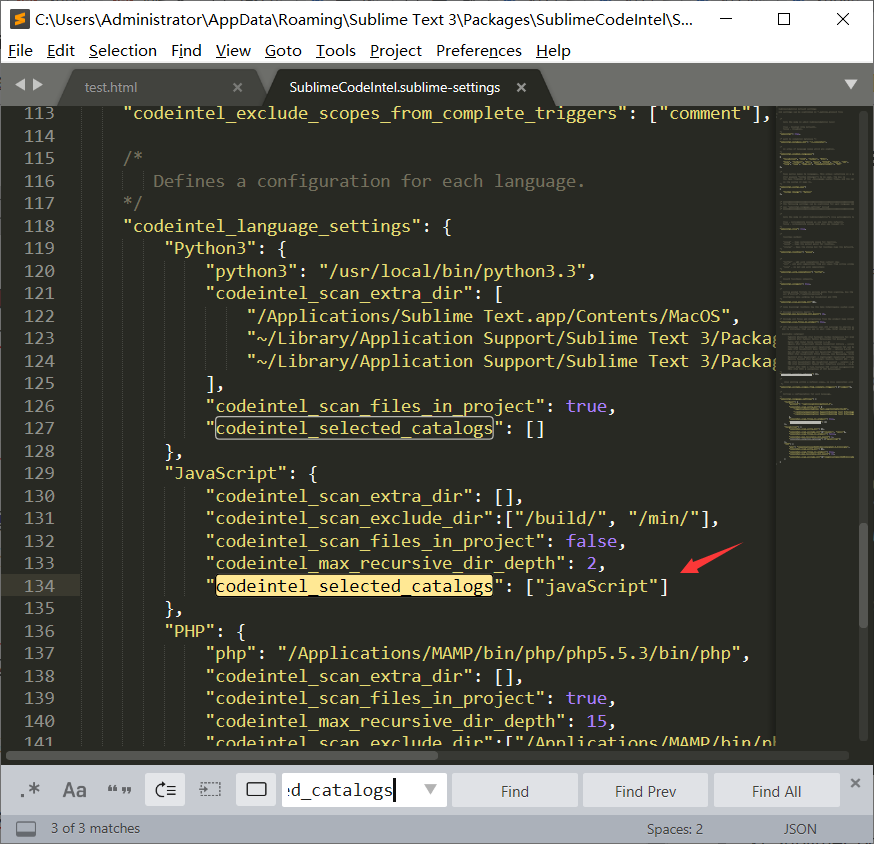Click the Find All button
This screenshot has height=844, width=874.
(x=776, y=791)
